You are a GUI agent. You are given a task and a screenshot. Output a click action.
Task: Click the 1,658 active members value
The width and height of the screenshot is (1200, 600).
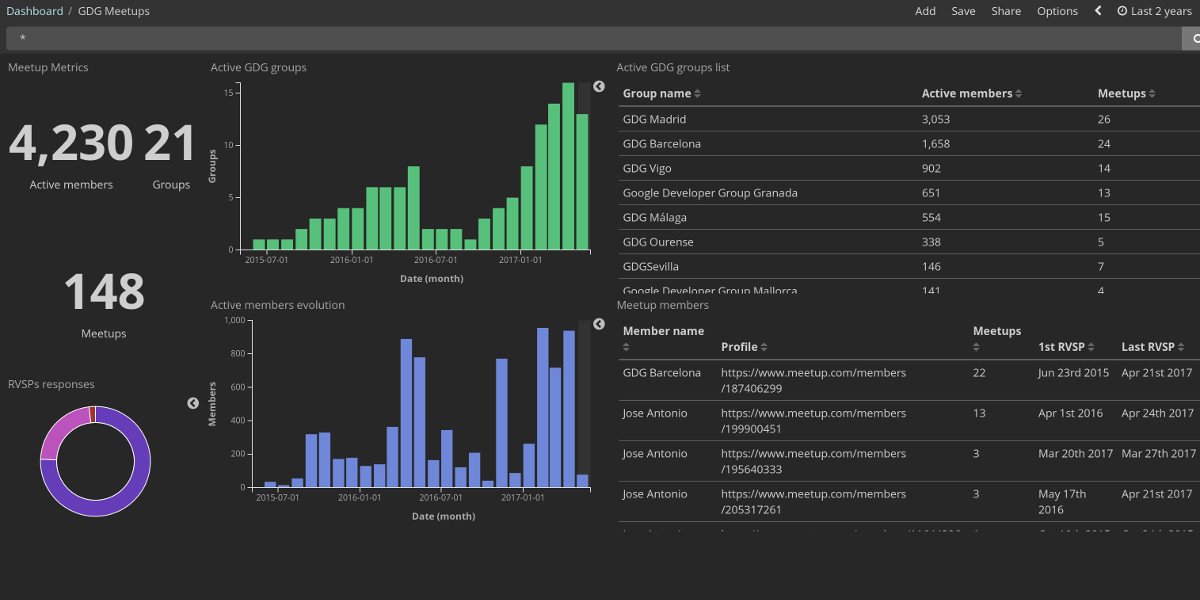coord(936,144)
